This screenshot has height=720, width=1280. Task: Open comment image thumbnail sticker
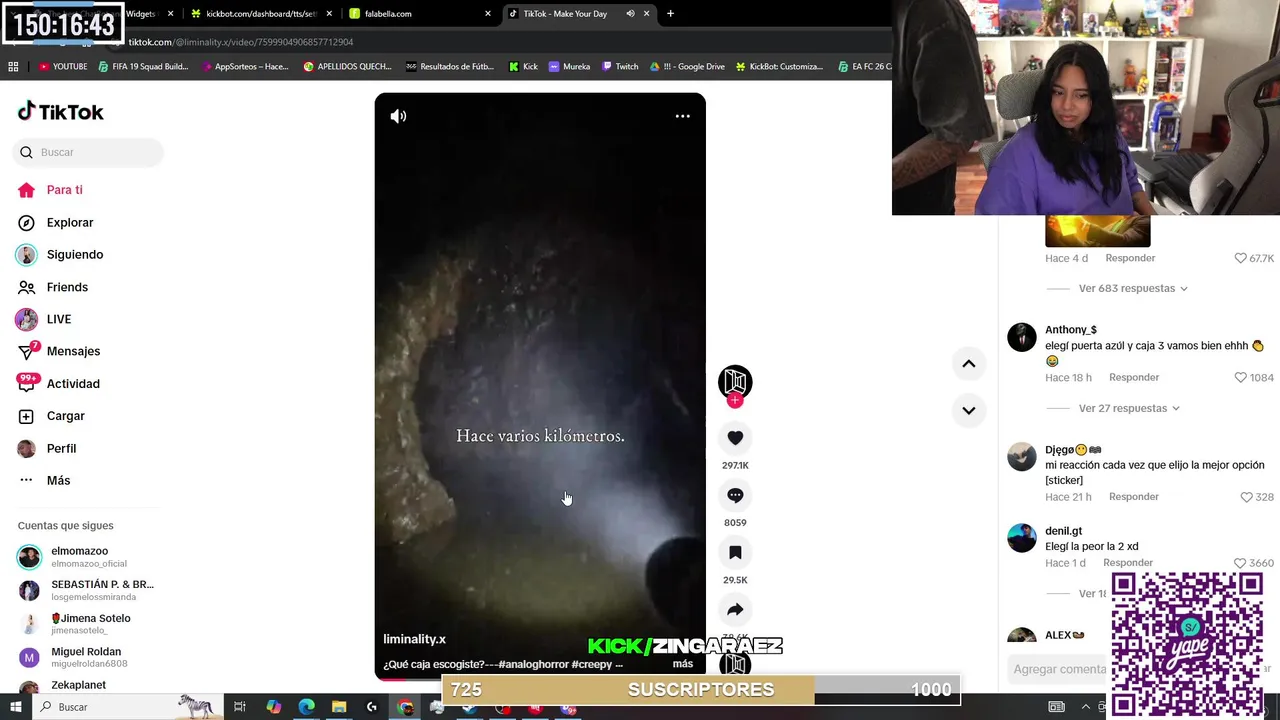click(1097, 231)
